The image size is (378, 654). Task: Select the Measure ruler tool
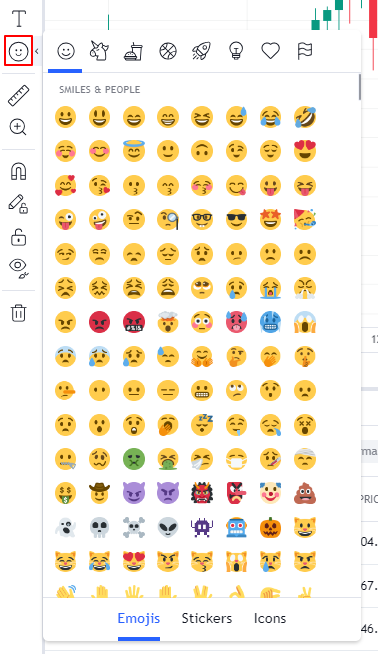pos(18,95)
